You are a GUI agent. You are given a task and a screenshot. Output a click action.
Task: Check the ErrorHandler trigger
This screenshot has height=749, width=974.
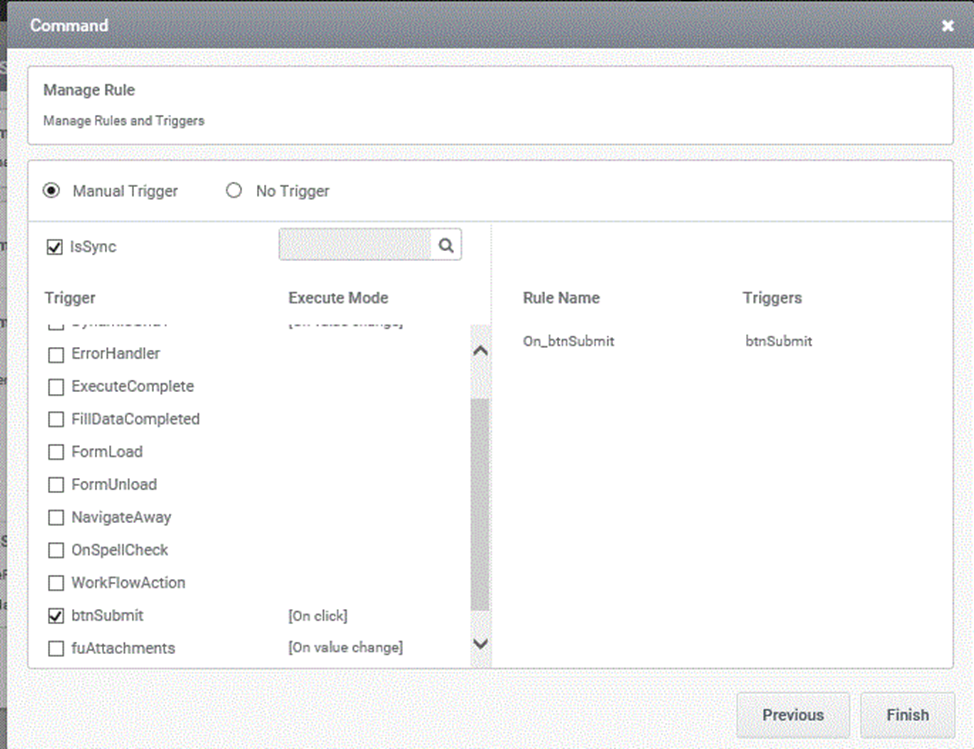click(56, 355)
